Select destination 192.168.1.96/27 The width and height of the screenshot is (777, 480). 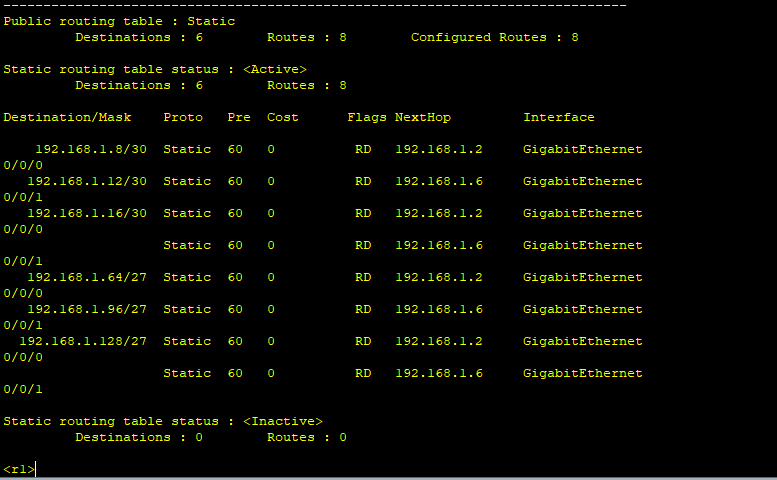point(87,310)
